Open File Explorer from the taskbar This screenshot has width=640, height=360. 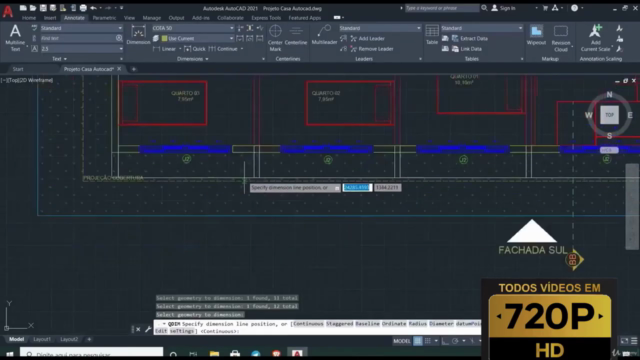[x=214, y=354]
